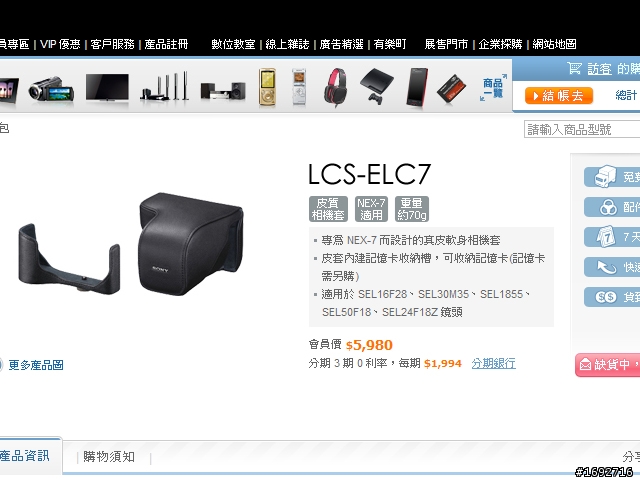
Task: Switch to the 購物須知 tab
Action: click(109, 456)
